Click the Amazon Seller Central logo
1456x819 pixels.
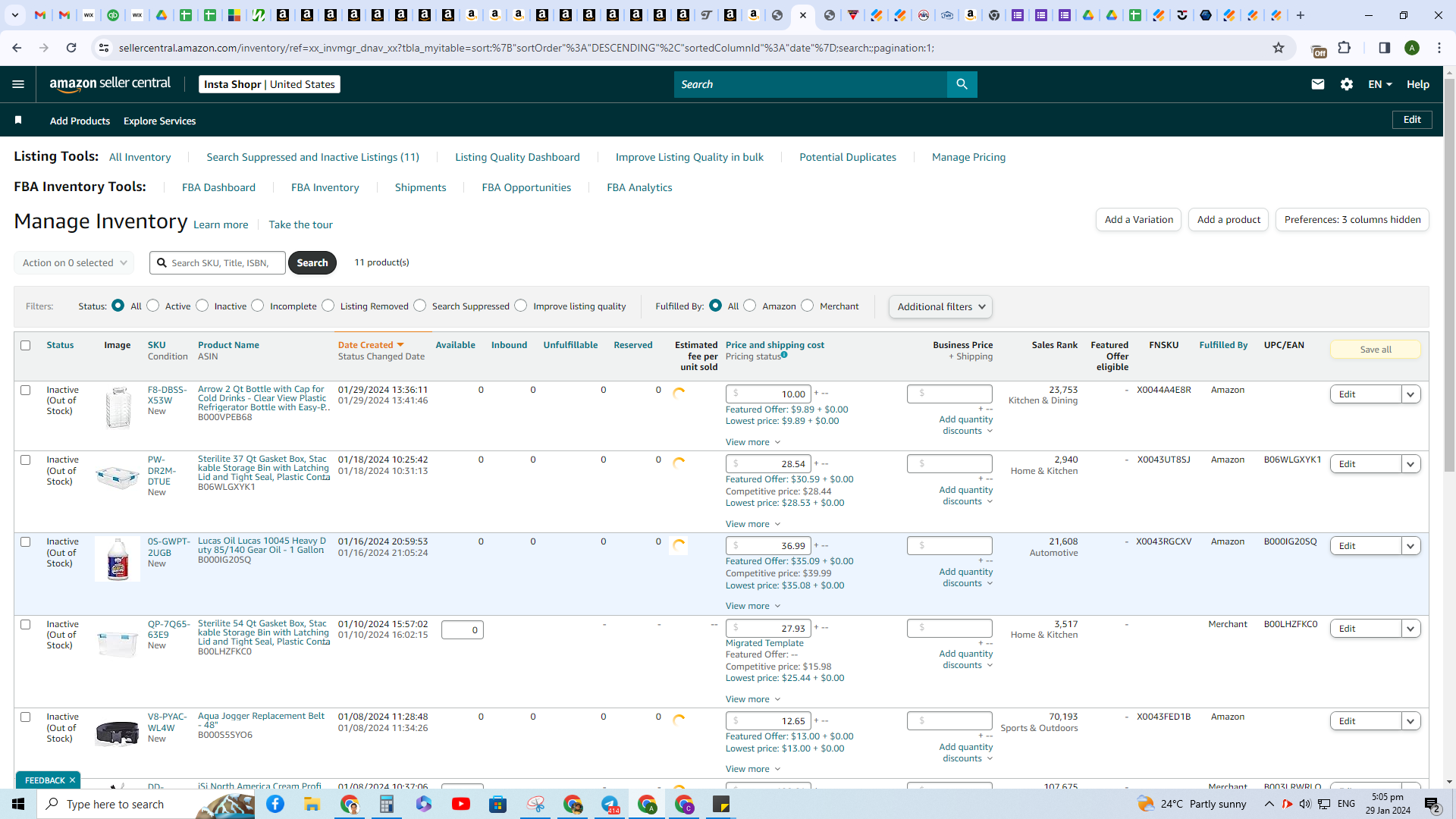110,84
